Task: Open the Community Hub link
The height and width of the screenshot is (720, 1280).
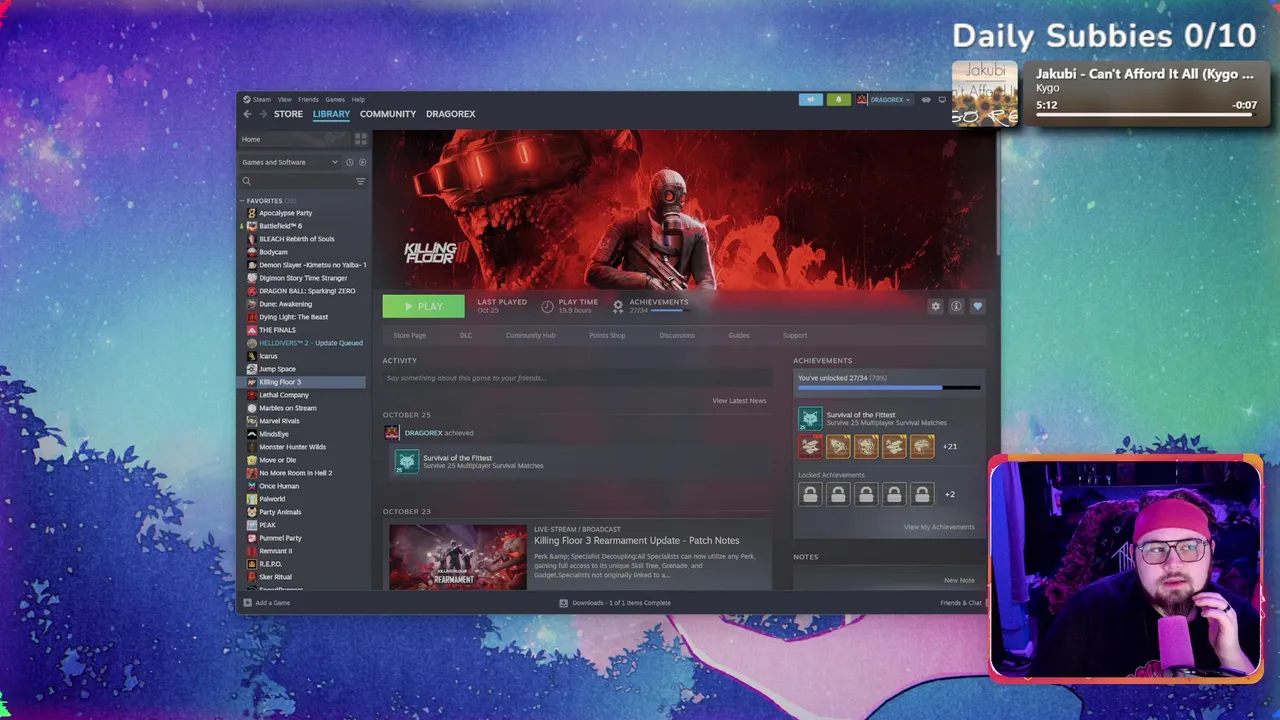Action: click(x=530, y=335)
